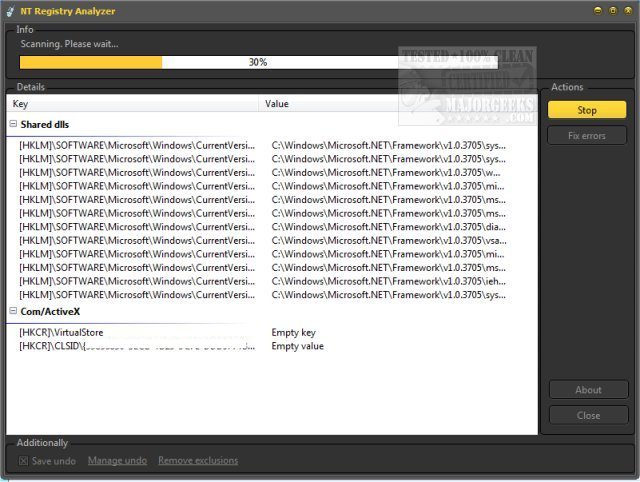Sort by the Key column header

[x=133, y=104]
